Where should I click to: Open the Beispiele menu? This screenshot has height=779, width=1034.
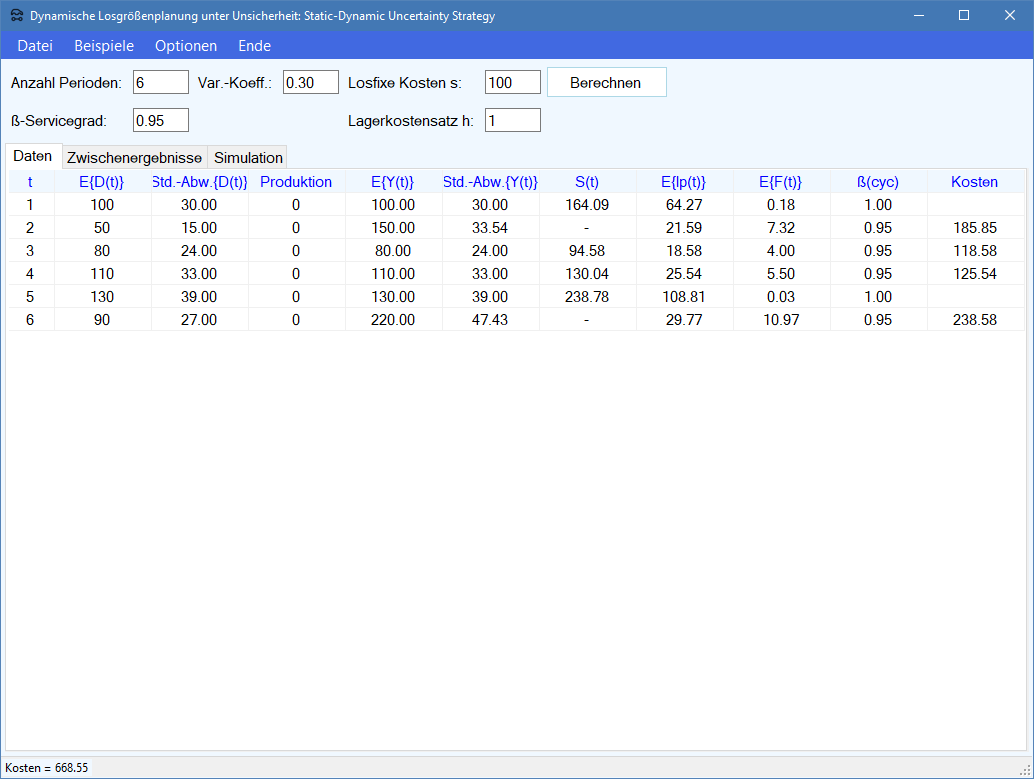[104, 46]
